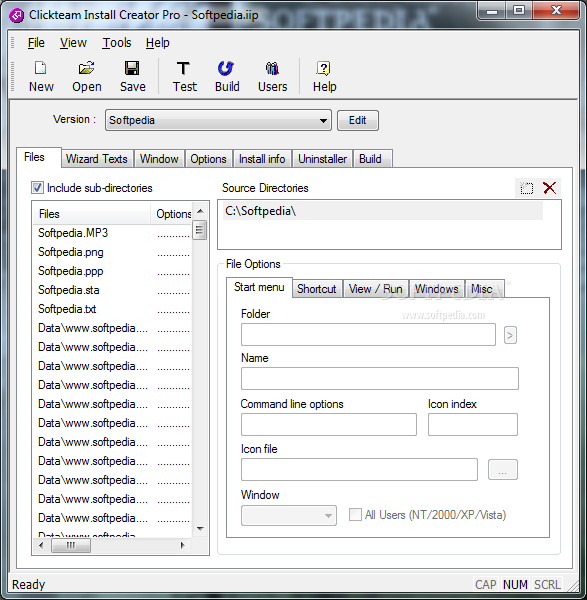Image resolution: width=587 pixels, height=600 pixels.
Task: Select Softpedia.sta in the file list
Action: 68,290
